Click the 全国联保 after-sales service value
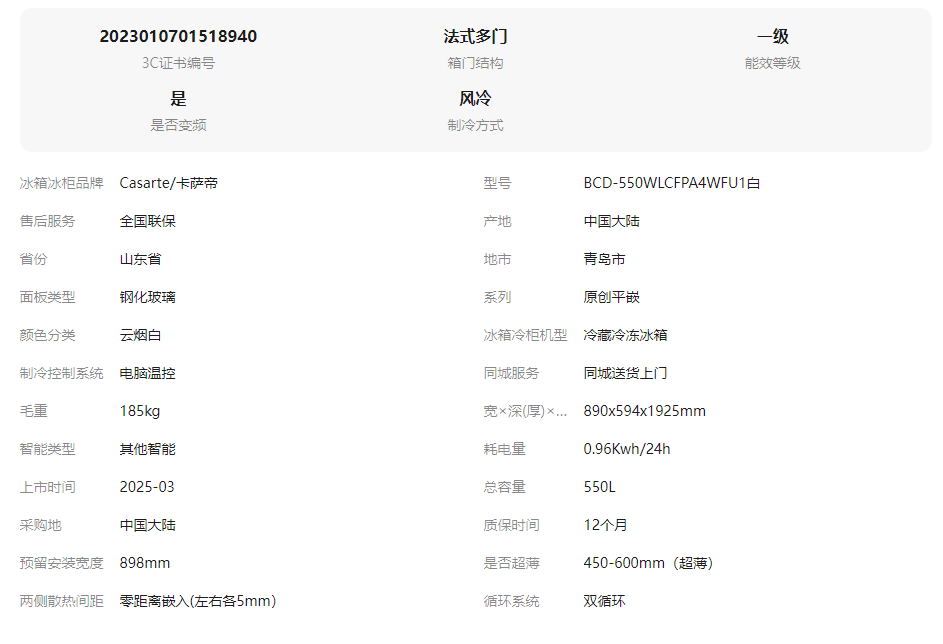Screen dimensions: 943x644 point(148,221)
